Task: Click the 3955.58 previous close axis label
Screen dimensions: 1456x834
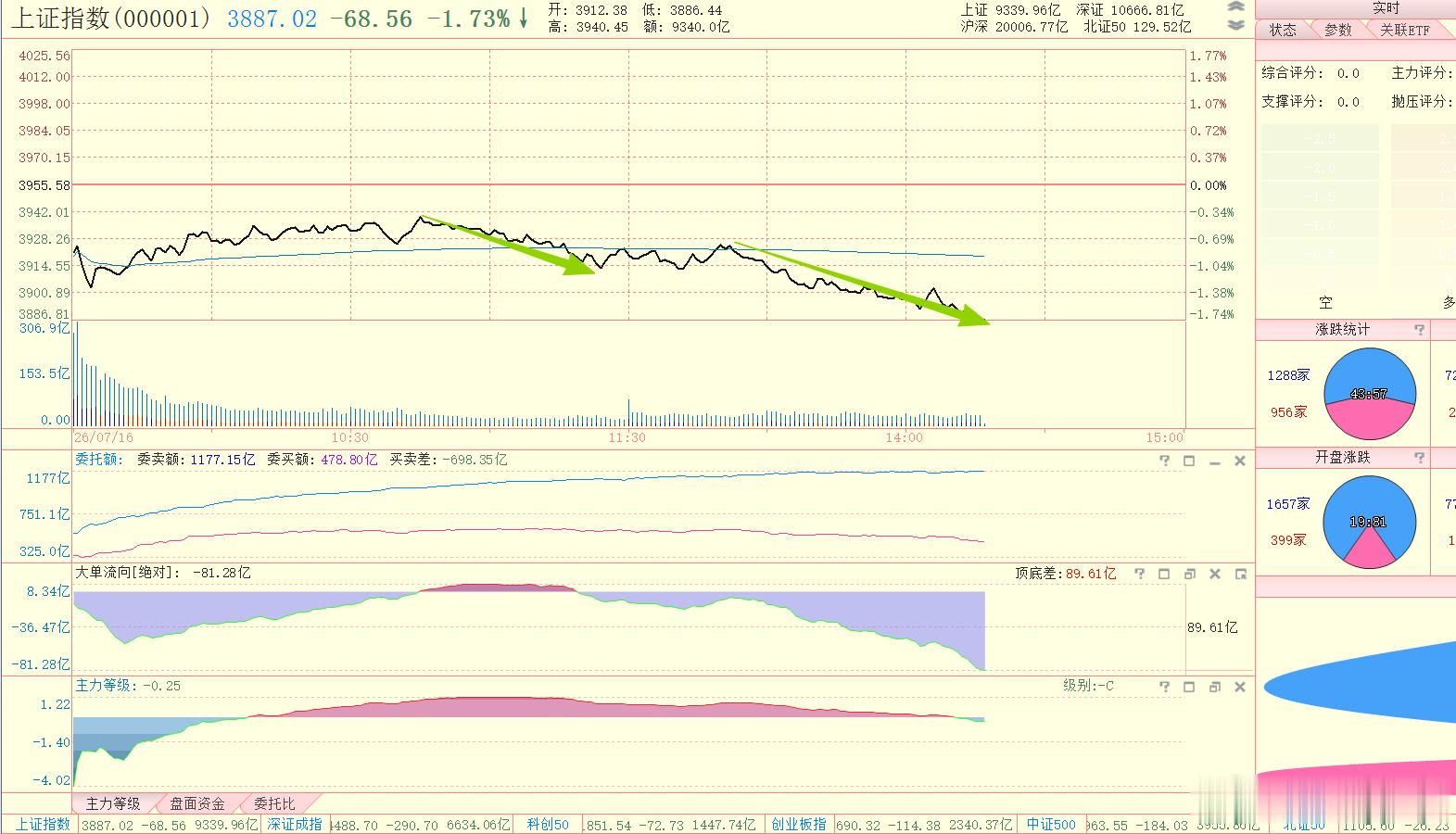Action: 44,185
